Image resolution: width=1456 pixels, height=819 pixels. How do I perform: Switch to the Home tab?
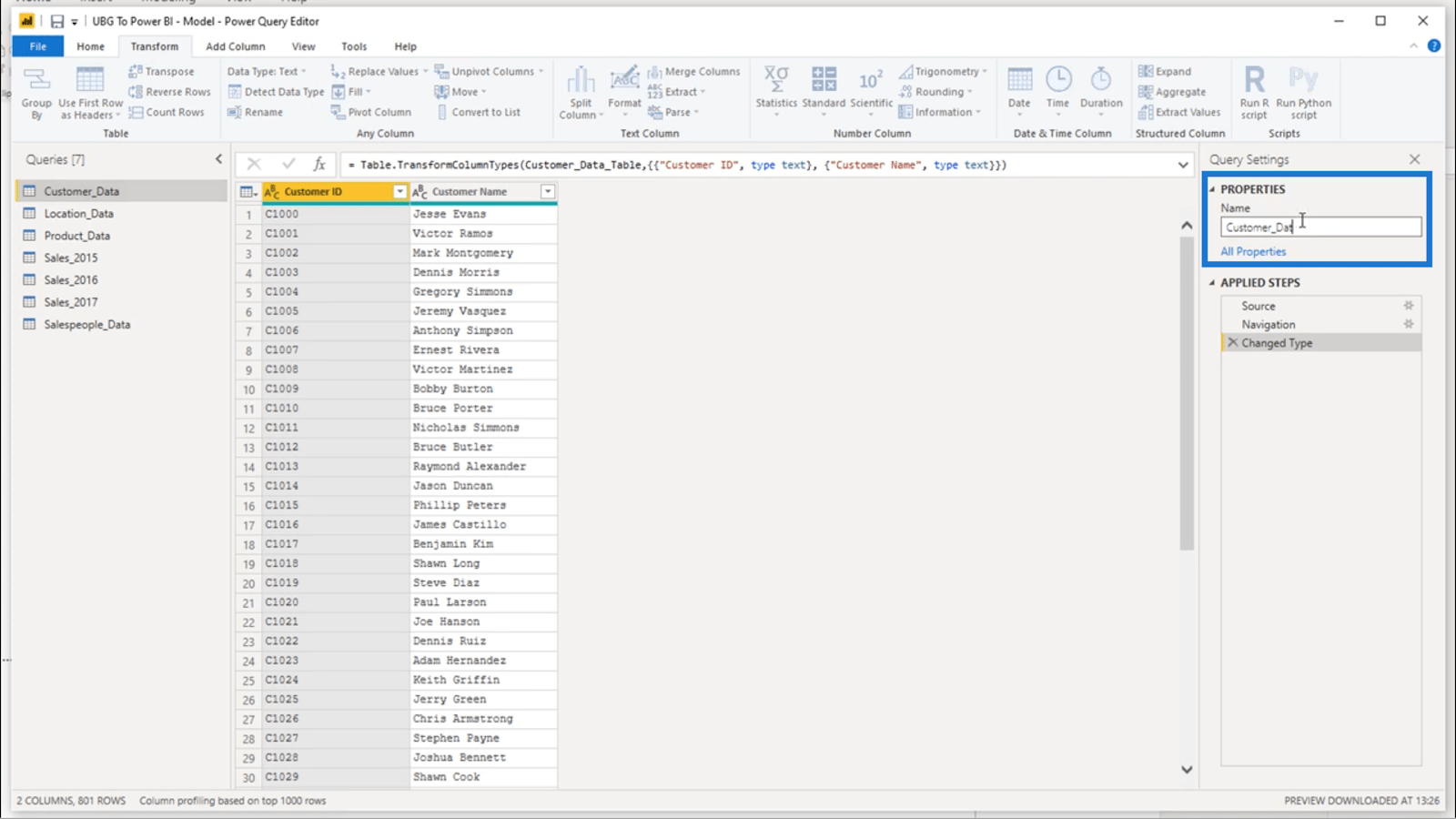(x=90, y=46)
